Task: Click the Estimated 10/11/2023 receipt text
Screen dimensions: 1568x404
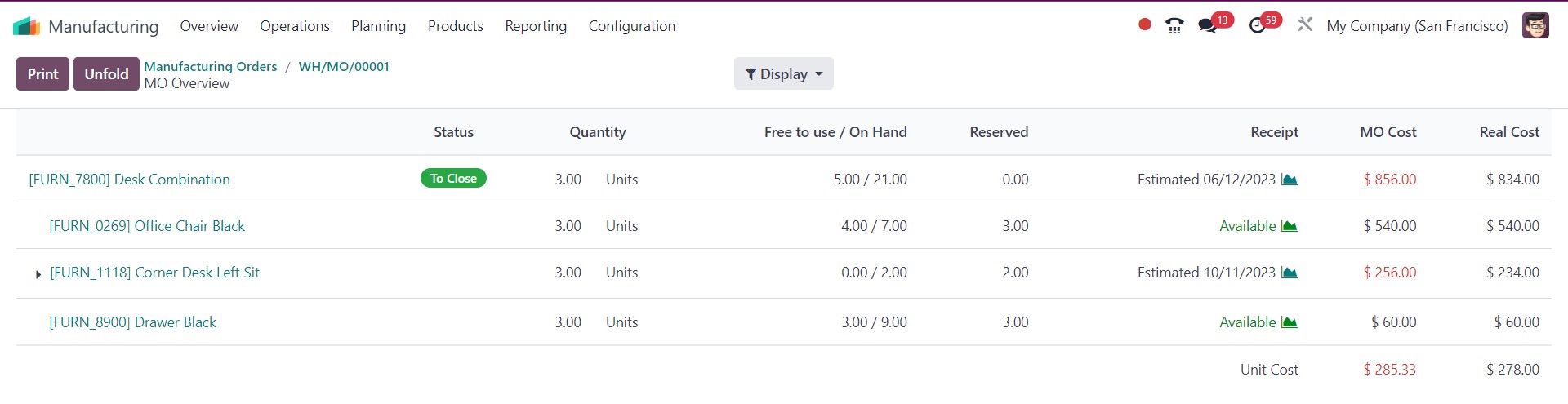Action: click(x=1206, y=273)
